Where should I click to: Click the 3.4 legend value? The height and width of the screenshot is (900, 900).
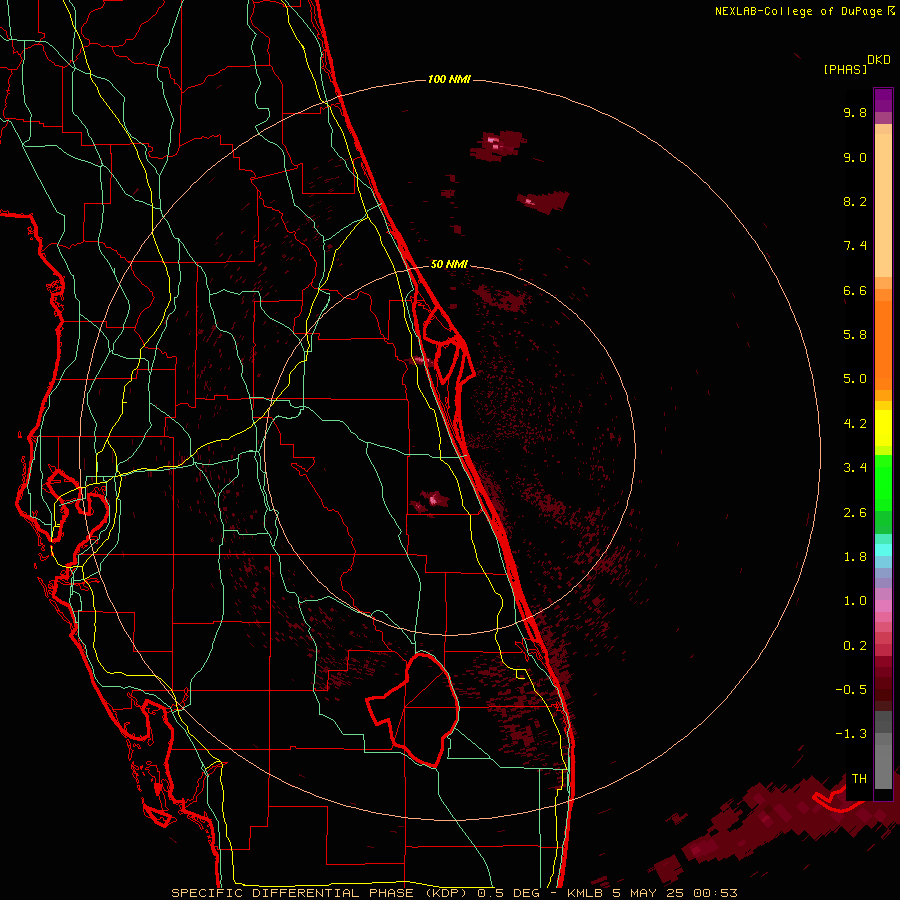[855, 468]
